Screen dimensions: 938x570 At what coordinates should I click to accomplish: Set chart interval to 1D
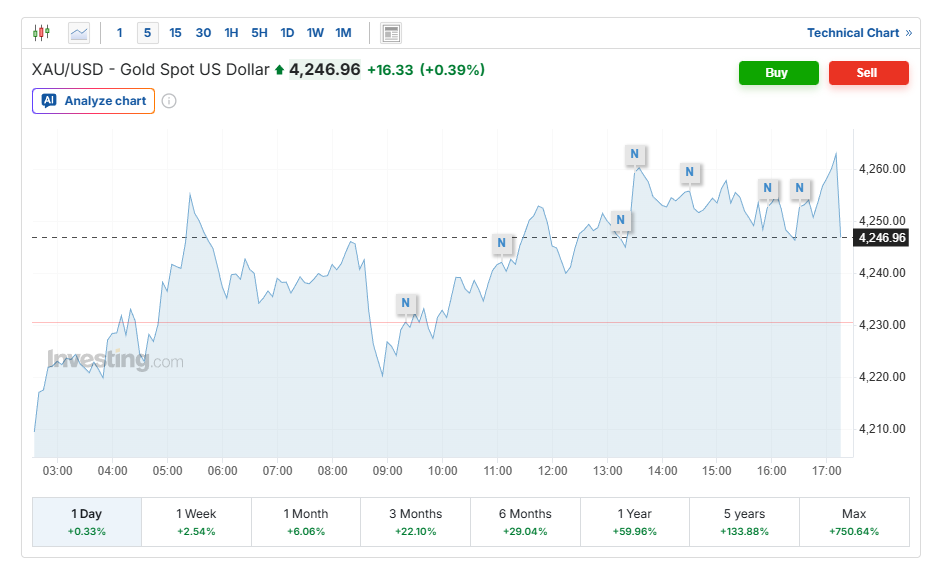click(287, 33)
